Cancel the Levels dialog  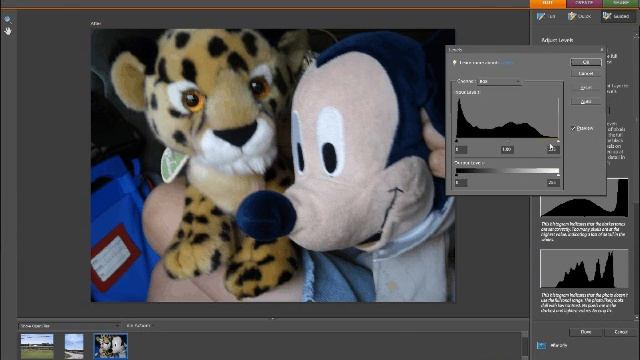tap(586, 73)
